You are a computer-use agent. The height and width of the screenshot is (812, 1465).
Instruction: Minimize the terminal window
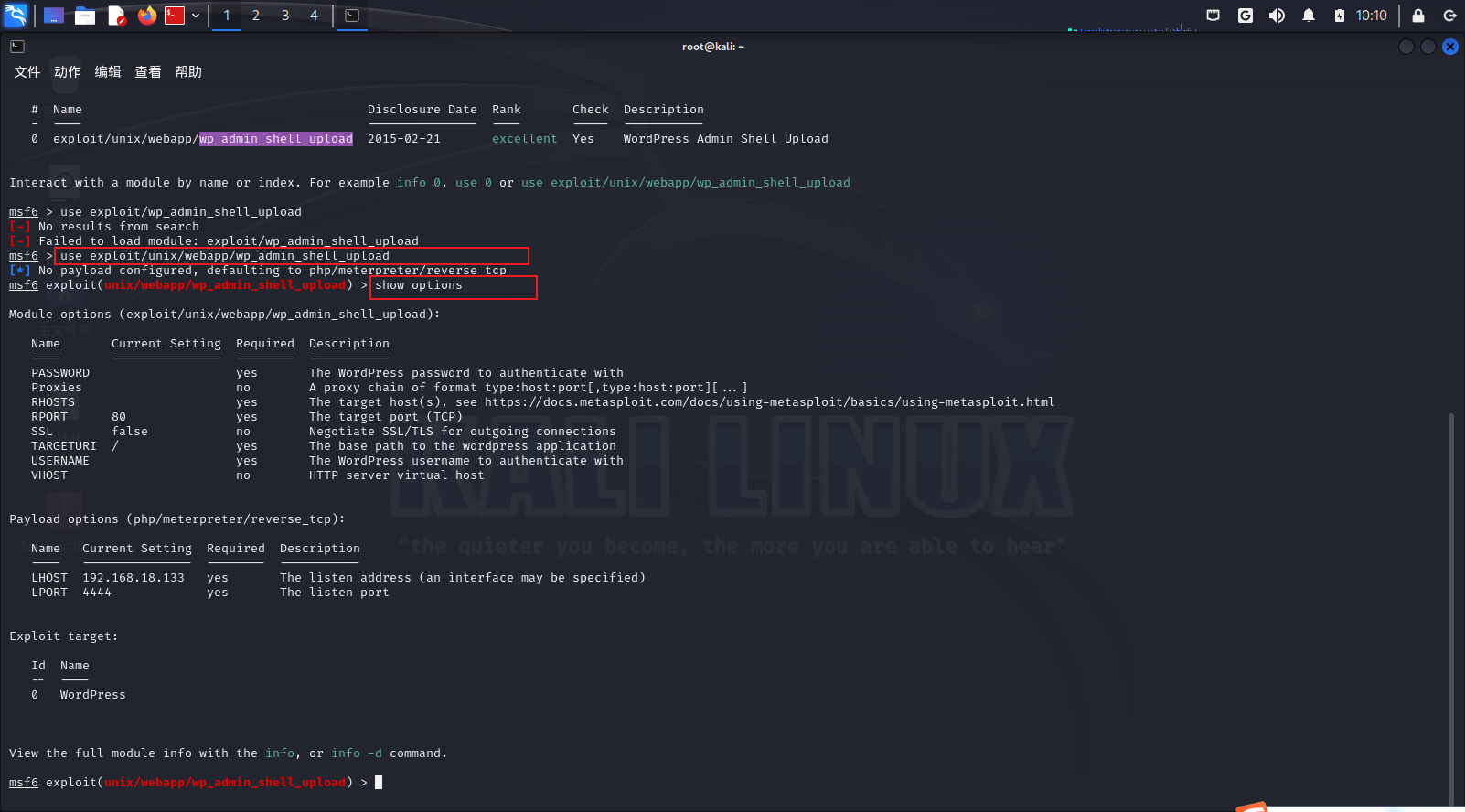(1406, 47)
